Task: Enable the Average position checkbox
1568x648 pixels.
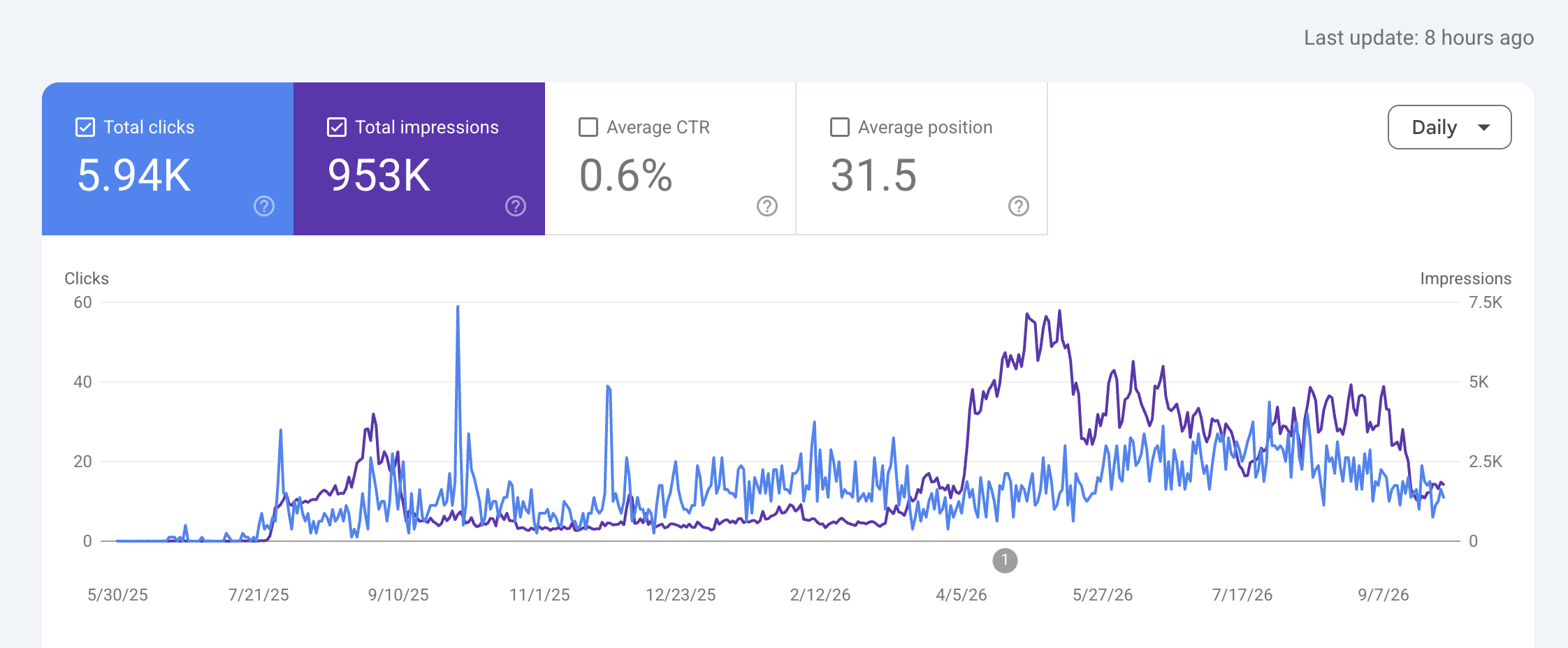Action: pyautogui.click(x=840, y=127)
